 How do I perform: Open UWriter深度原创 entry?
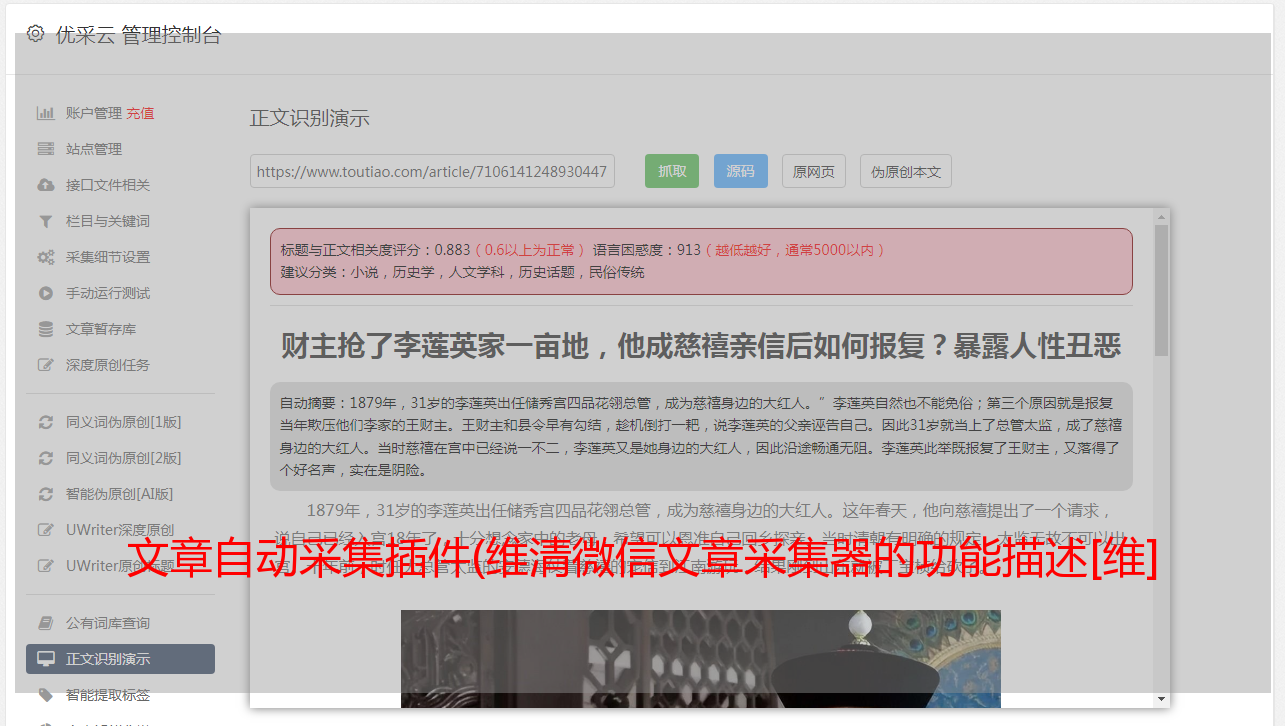pyautogui.click(x=120, y=530)
